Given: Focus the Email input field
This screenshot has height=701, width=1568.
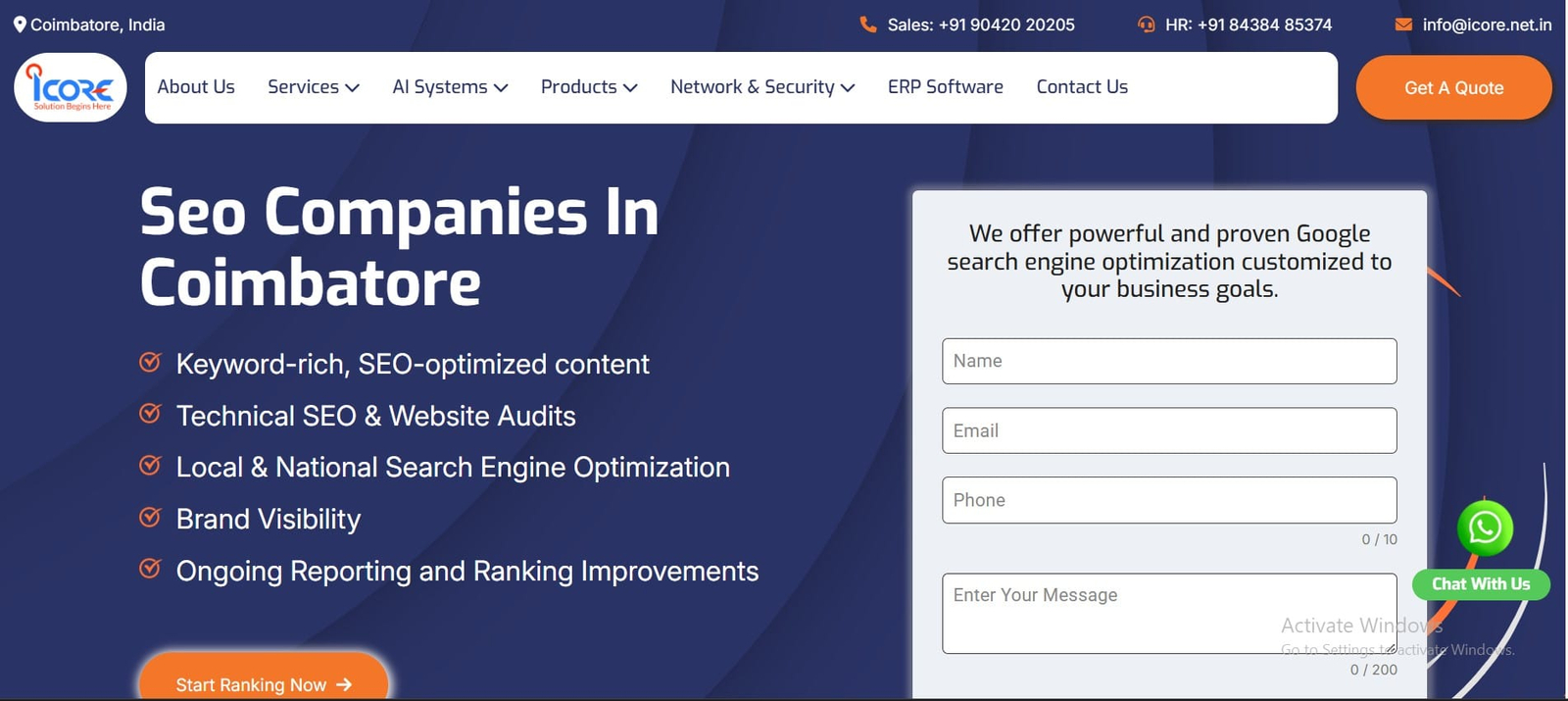Looking at the screenshot, I should (x=1169, y=430).
